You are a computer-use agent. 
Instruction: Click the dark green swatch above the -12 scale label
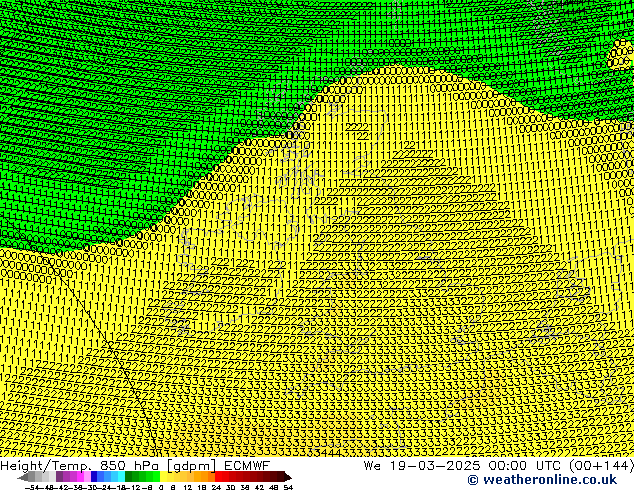[x=129, y=477]
